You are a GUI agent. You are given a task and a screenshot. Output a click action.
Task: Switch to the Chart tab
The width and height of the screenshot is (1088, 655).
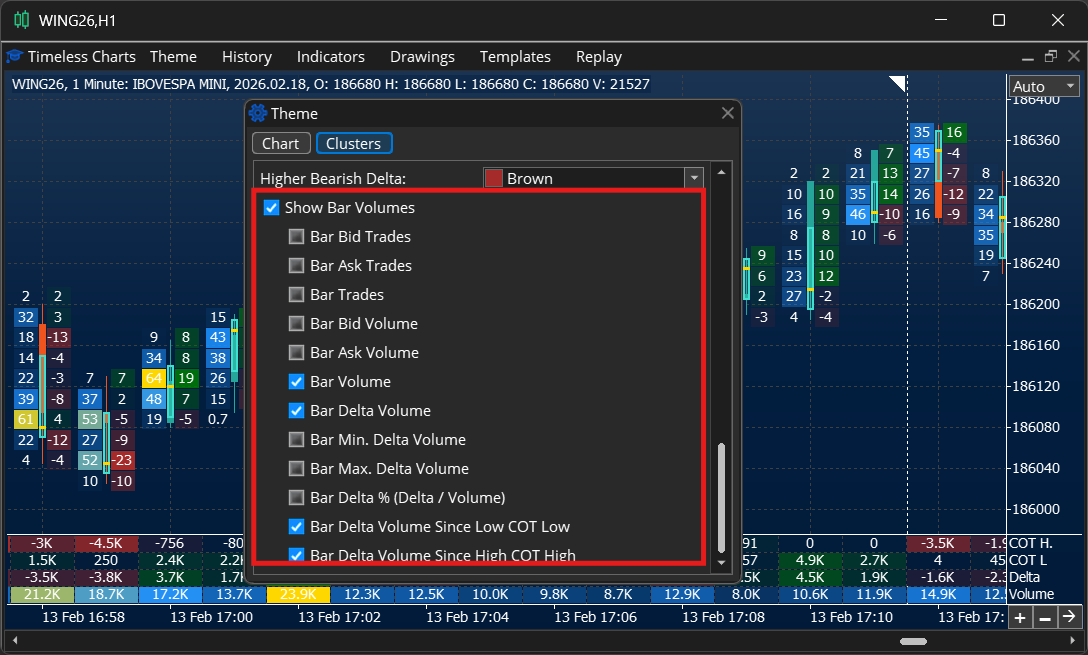click(280, 144)
